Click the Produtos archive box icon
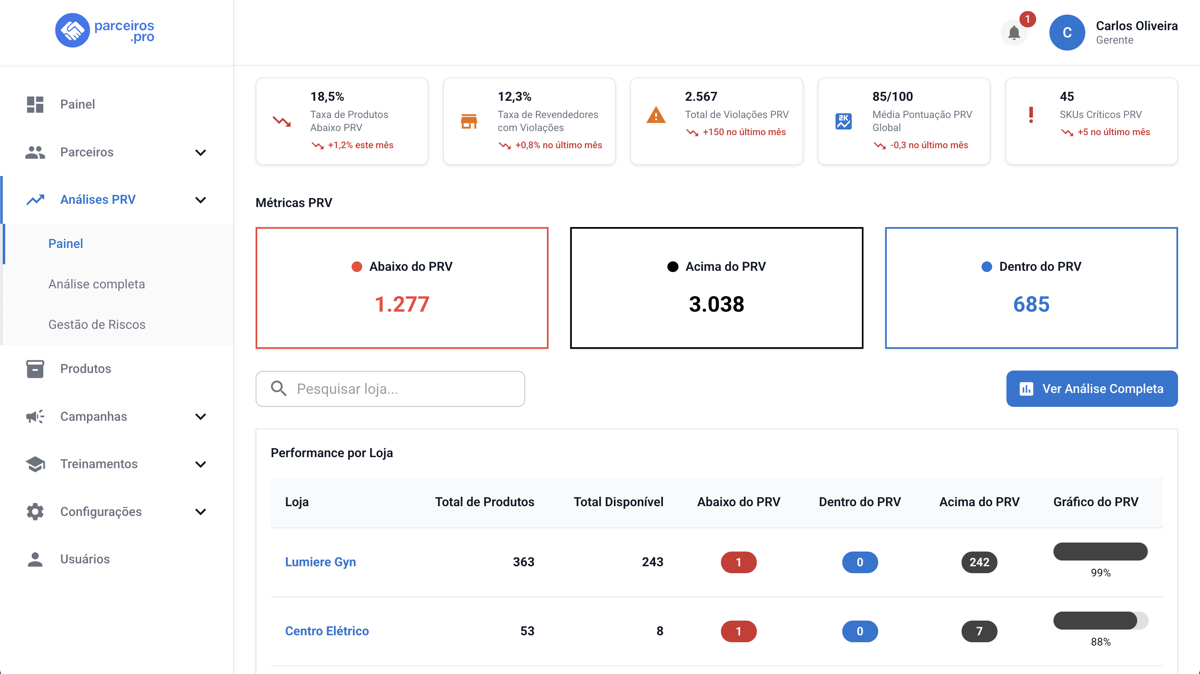 pos(35,369)
